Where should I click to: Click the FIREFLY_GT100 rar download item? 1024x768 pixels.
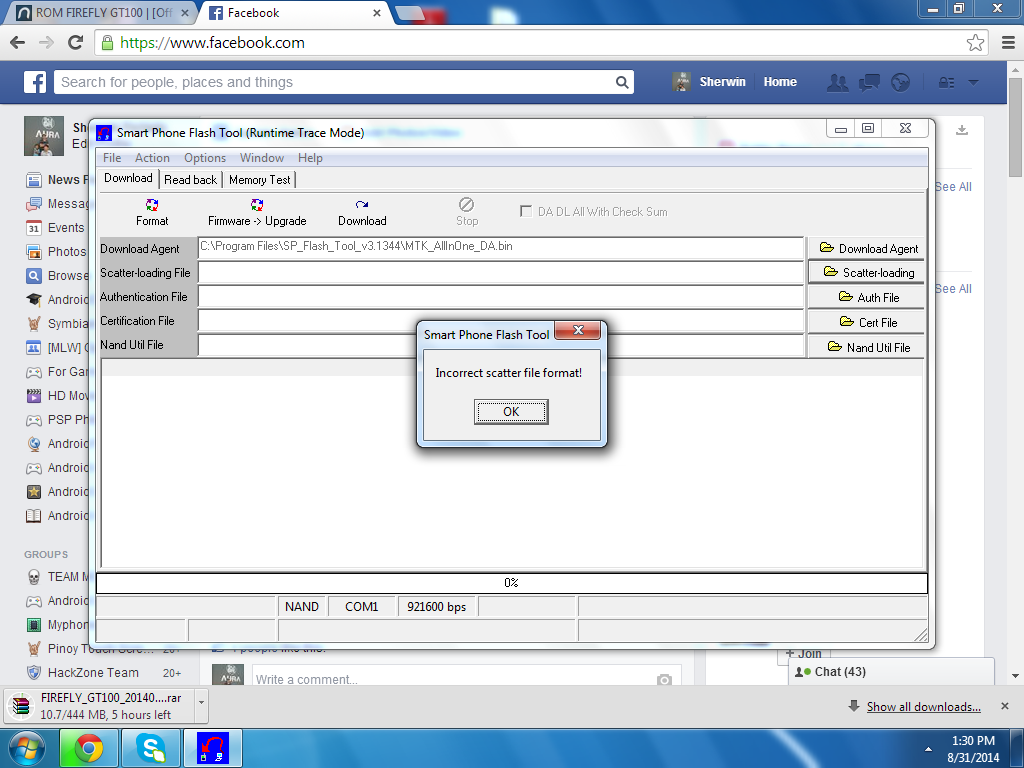point(99,706)
